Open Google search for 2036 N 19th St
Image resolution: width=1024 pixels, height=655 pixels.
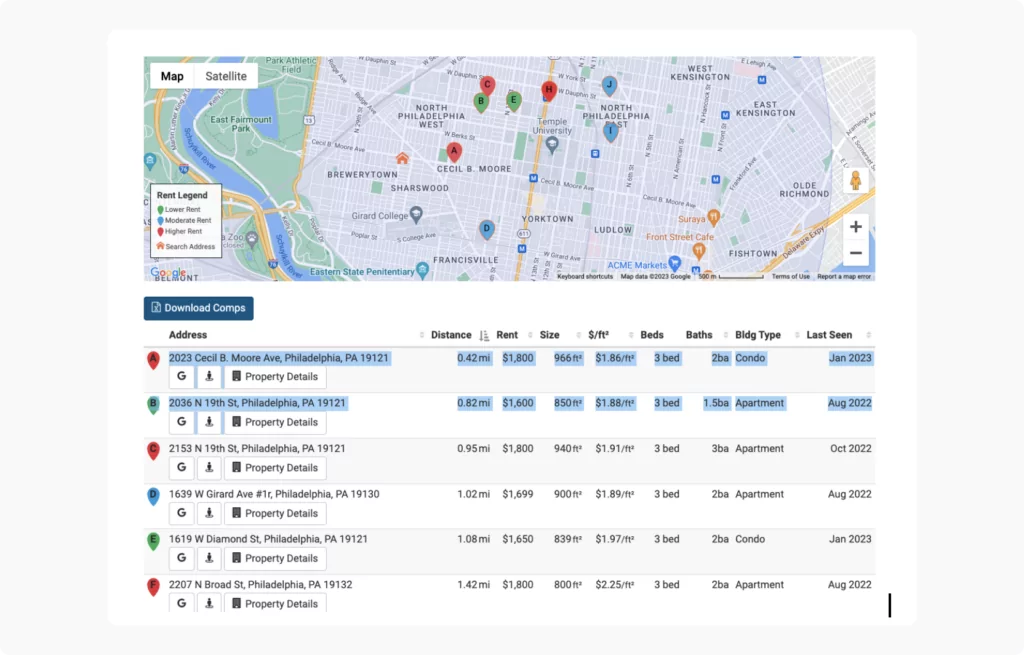182,422
